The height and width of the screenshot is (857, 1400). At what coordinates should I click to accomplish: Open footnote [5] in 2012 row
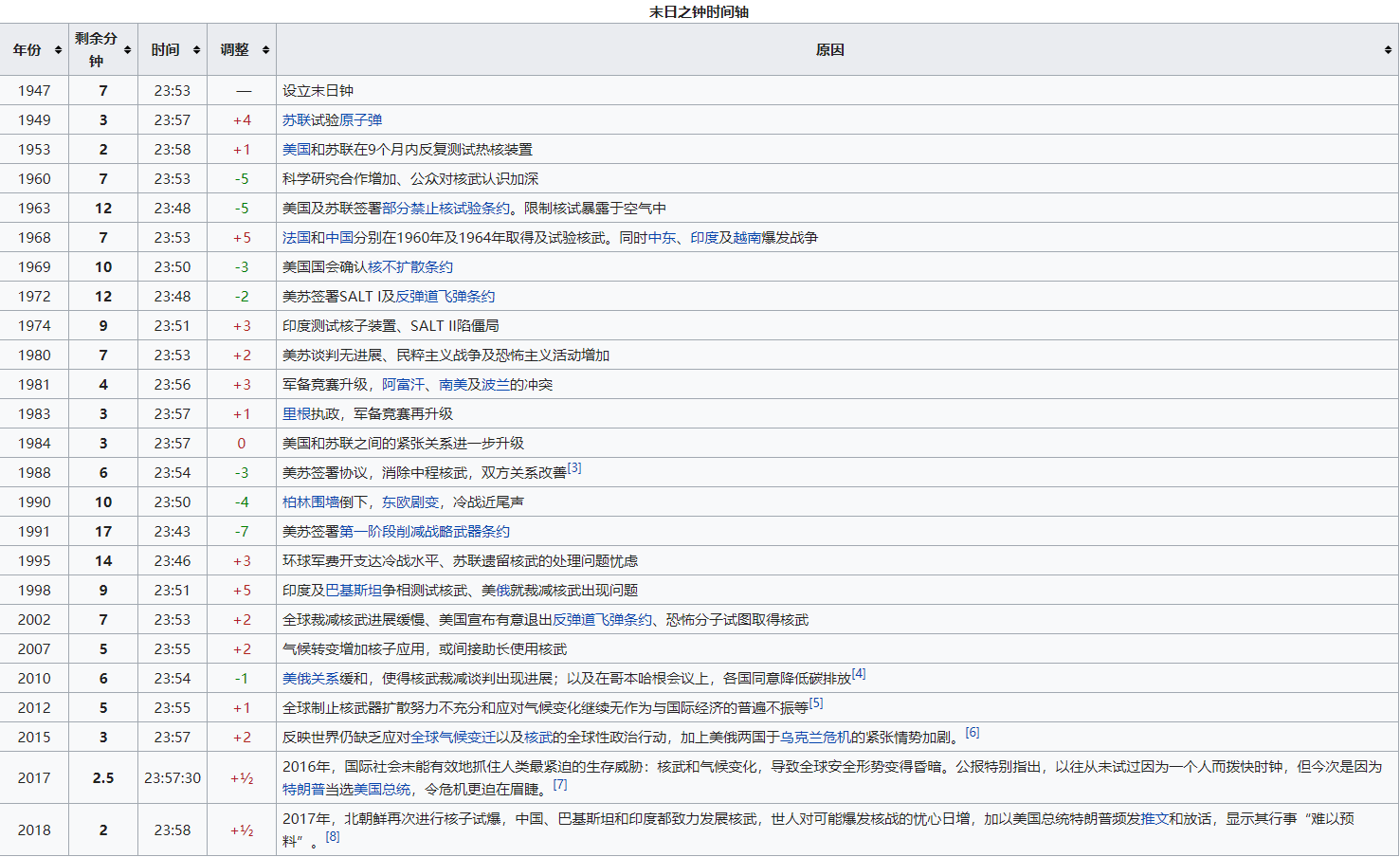(x=816, y=703)
